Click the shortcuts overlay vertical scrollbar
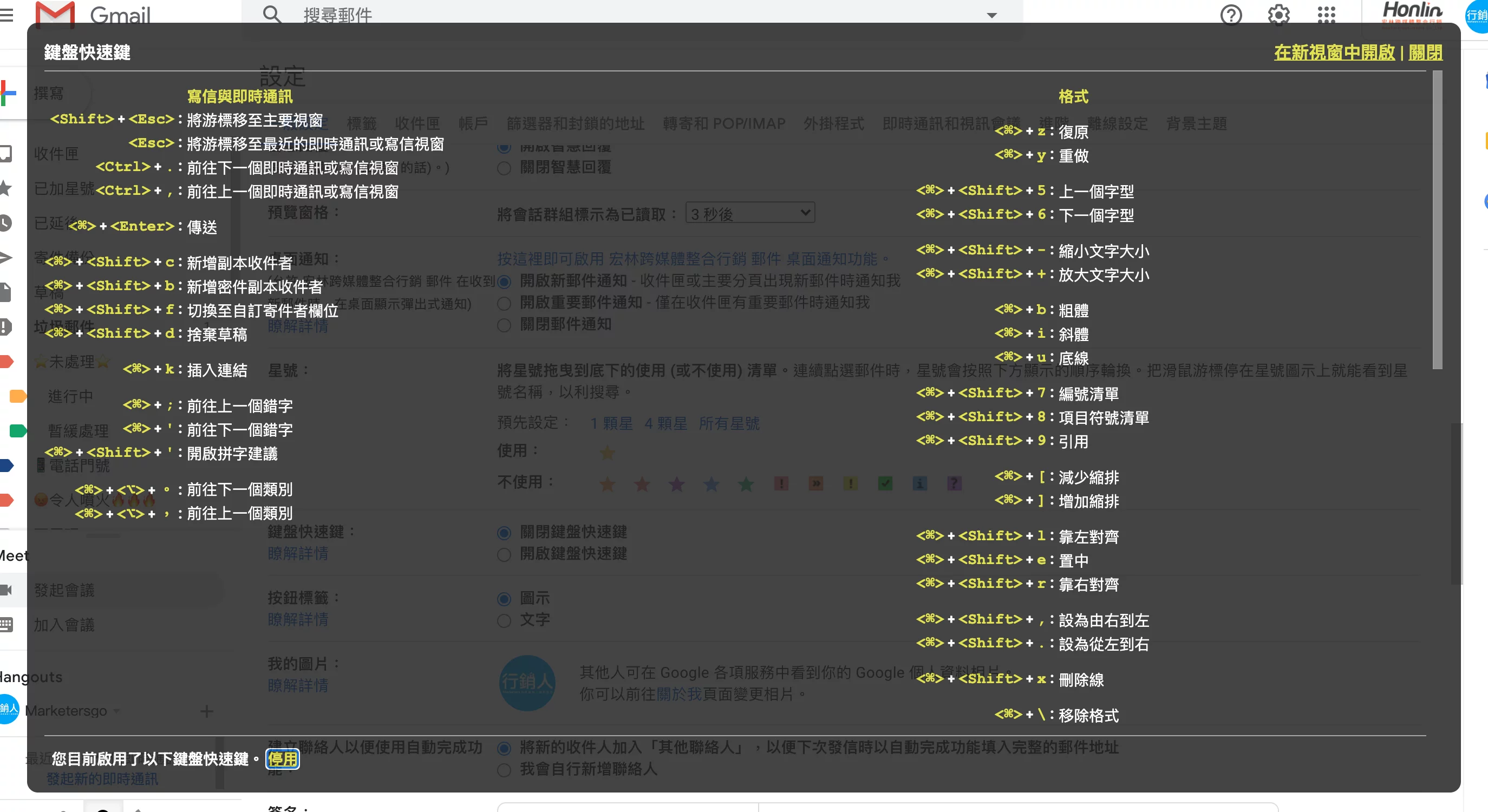 click(1437, 219)
